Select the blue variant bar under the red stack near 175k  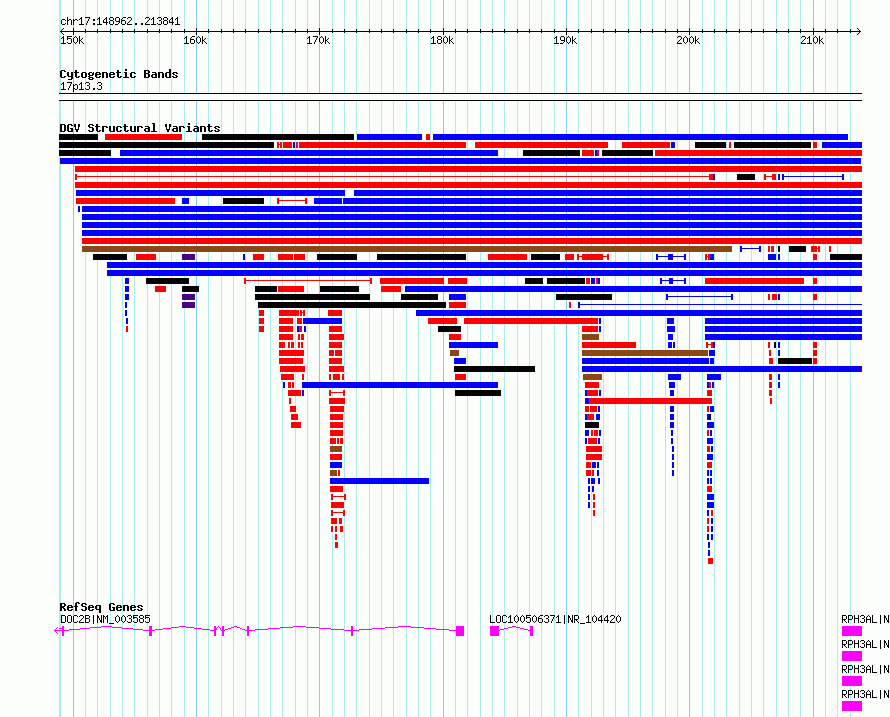tap(379, 481)
